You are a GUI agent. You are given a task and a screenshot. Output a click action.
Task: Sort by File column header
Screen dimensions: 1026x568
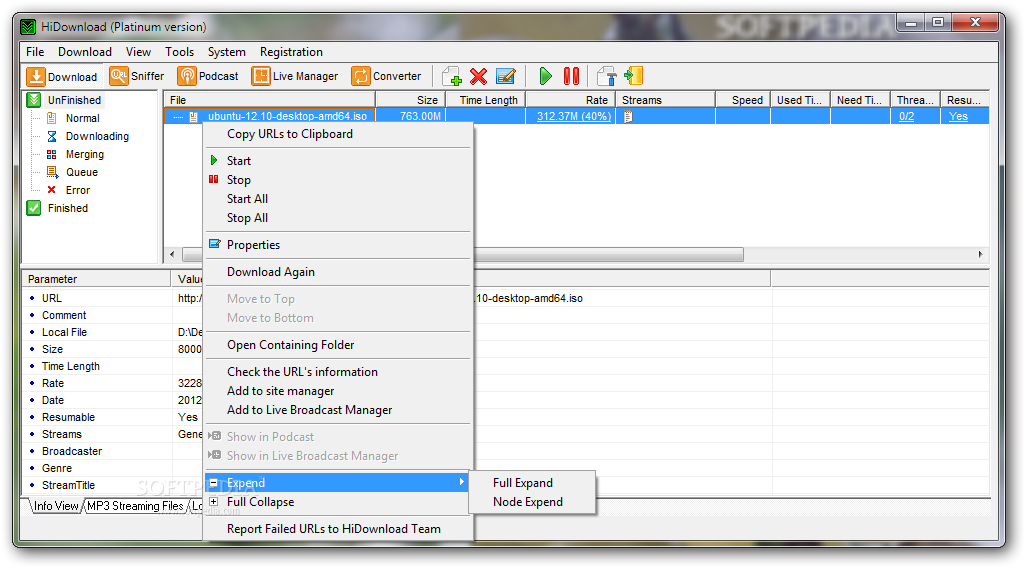(269, 100)
